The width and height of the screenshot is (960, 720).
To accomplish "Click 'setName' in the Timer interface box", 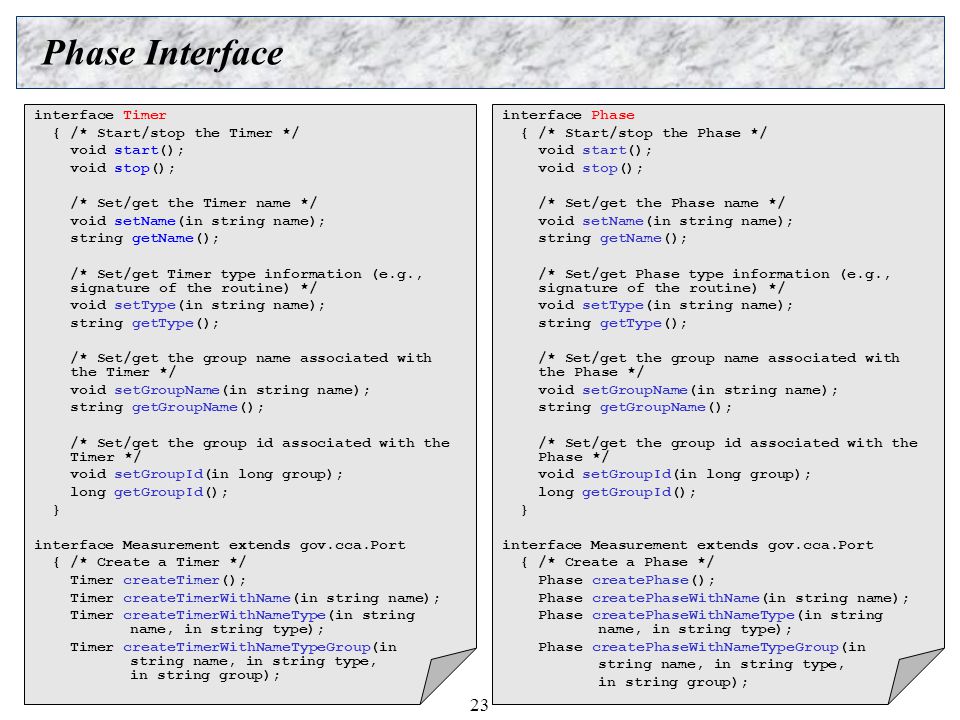I will click(145, 221).
